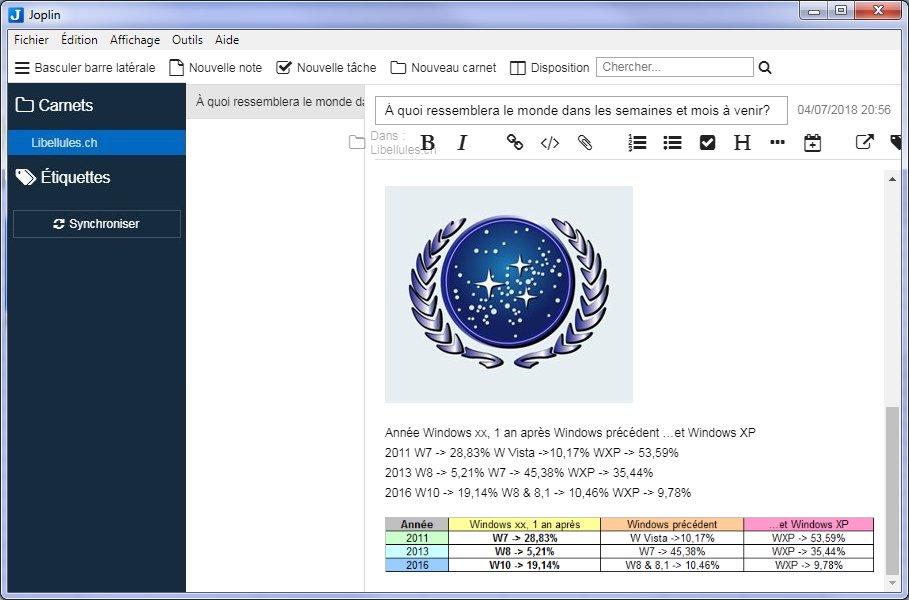Viewport: 909px width, 600px height.
Task: Run the search with the magnifier icon
Action: pyautogui.click(x=765, y=68)
